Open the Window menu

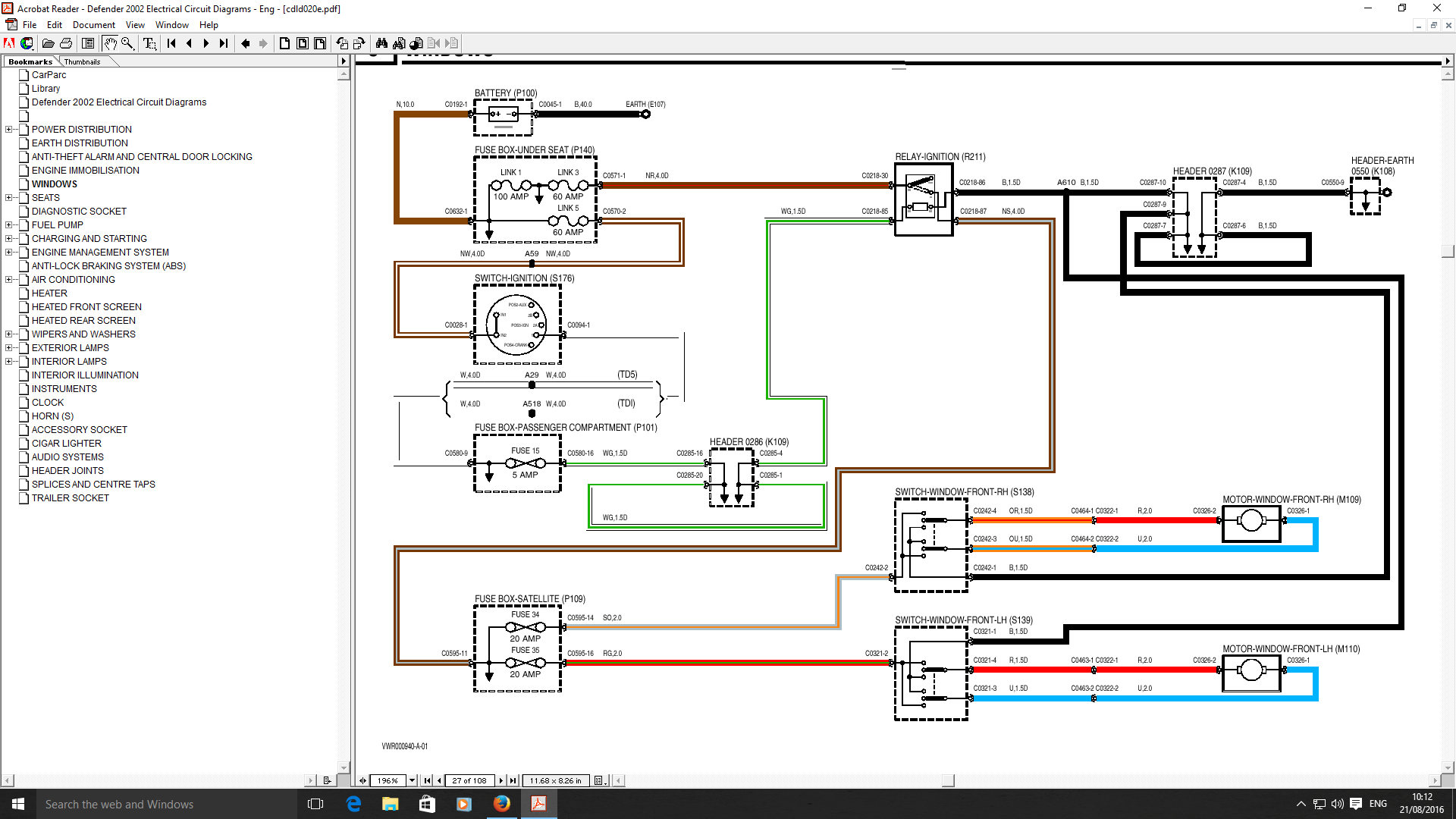coord(172,25)
